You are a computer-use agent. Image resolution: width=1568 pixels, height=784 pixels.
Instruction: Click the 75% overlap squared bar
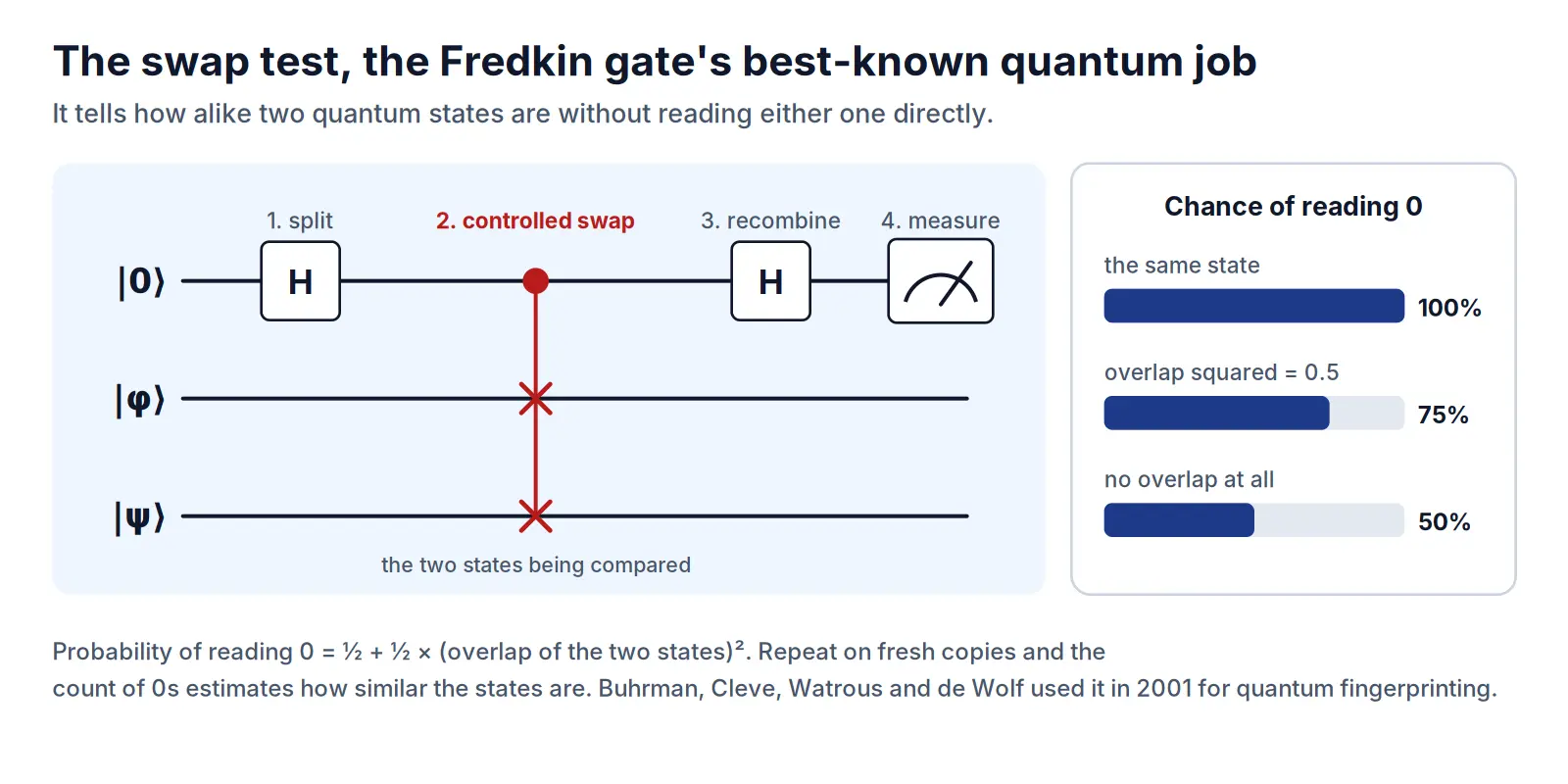click(1253, 413)
